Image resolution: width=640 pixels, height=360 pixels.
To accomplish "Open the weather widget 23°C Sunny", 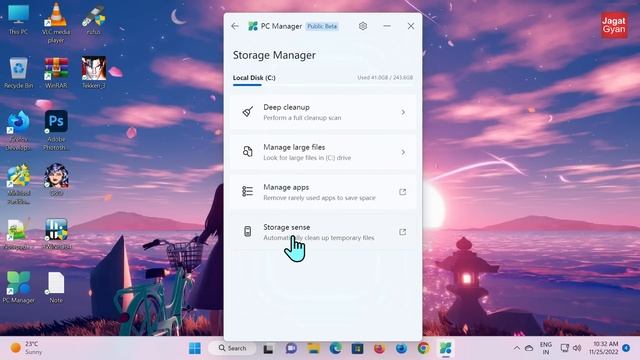I will pyautogui.click(x=26, y=348).
